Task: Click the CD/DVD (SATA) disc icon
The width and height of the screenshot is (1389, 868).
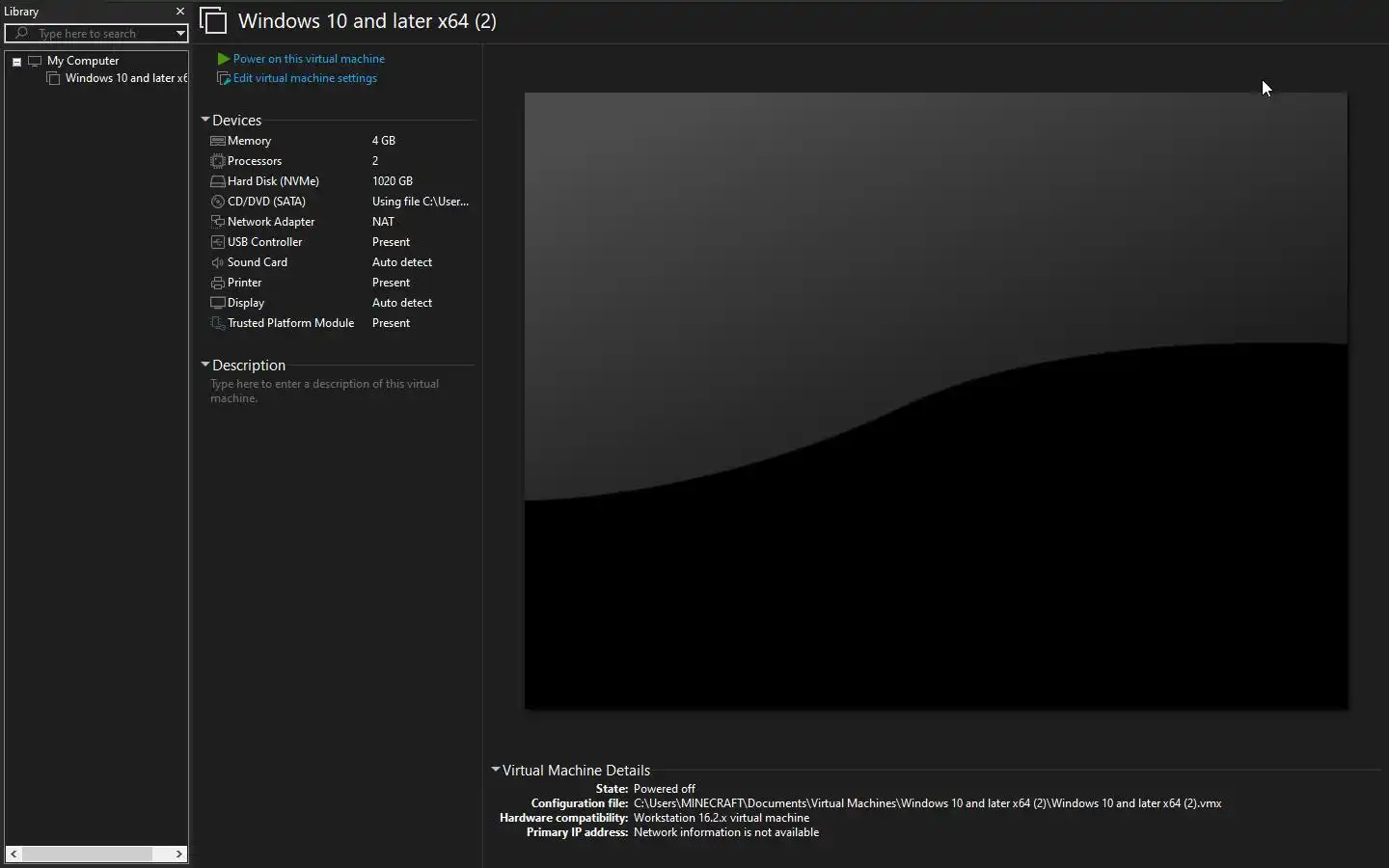Action: click(218, 202)
